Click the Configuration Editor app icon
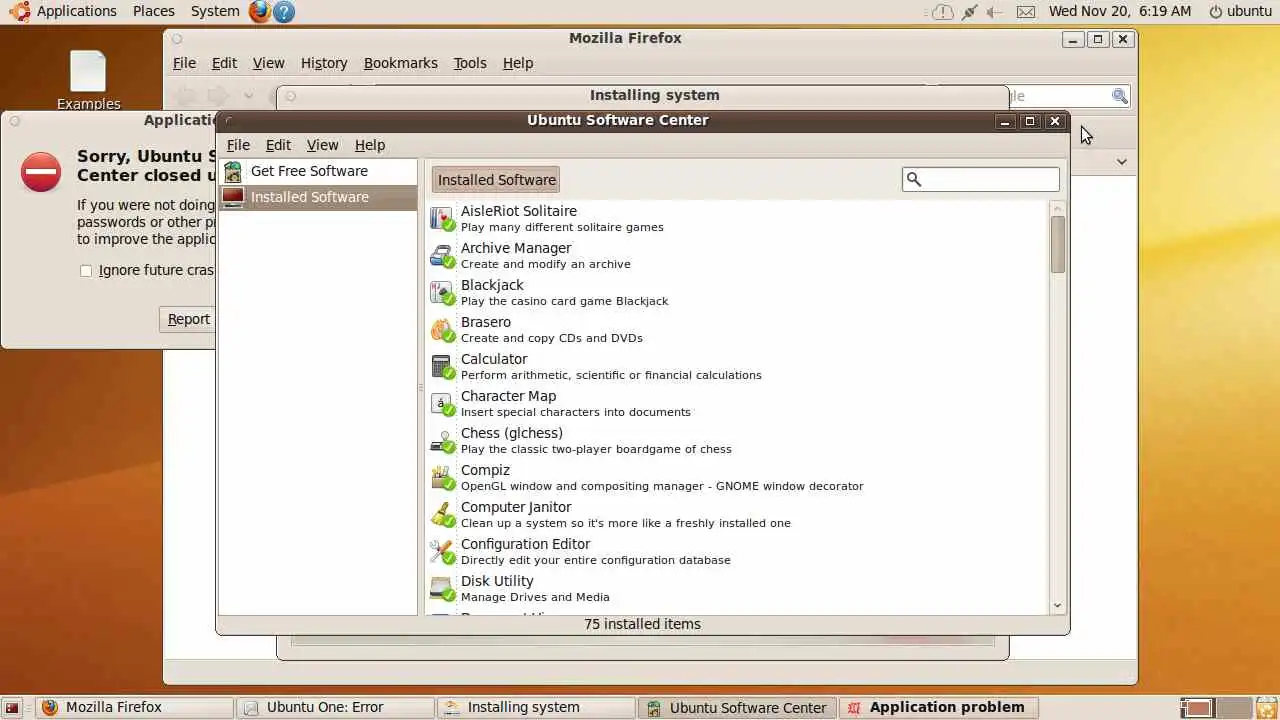 click(442, 552)
